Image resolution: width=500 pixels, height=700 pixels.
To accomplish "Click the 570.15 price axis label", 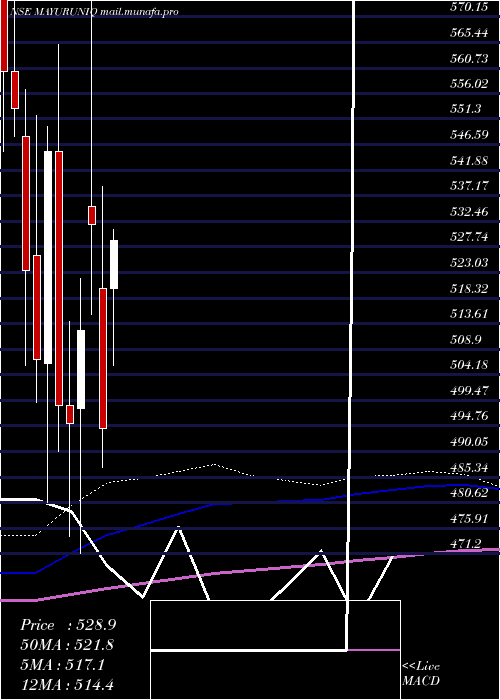I will [x=469, y=7].
